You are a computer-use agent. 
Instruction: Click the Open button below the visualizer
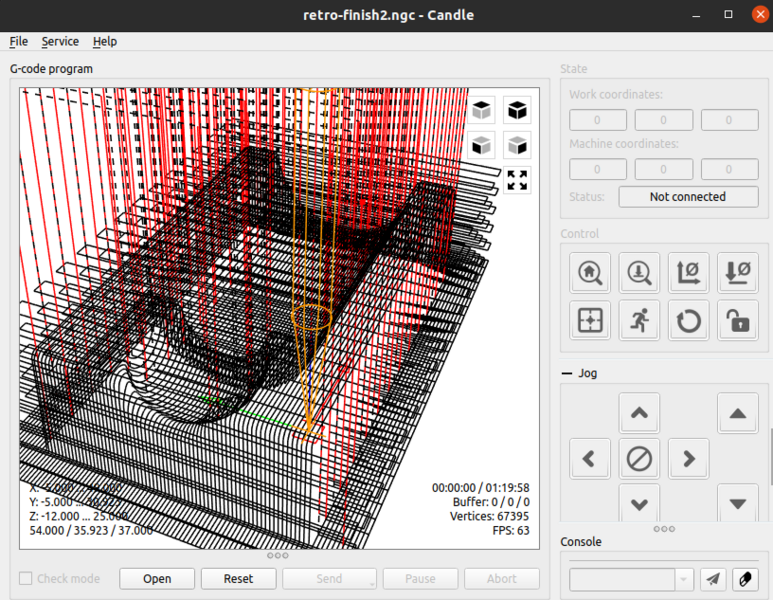coord(157,579)
